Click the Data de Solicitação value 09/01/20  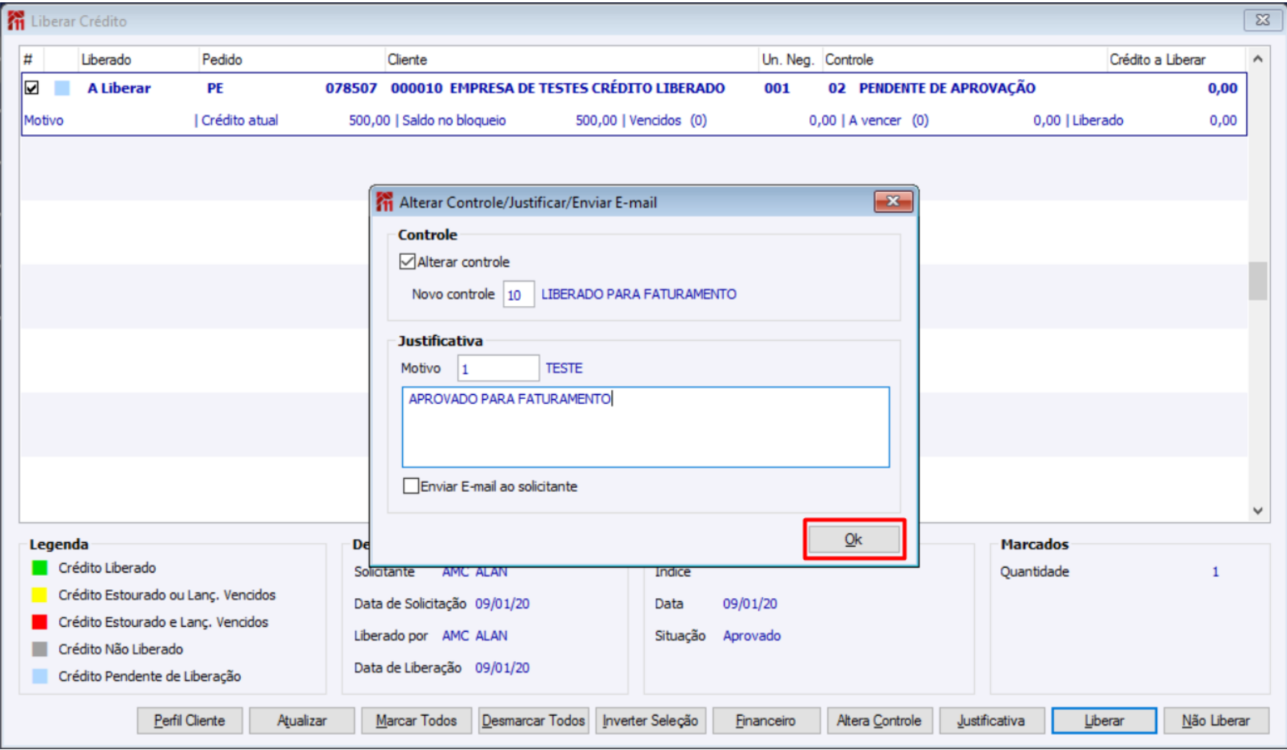(x=502, y=603)
